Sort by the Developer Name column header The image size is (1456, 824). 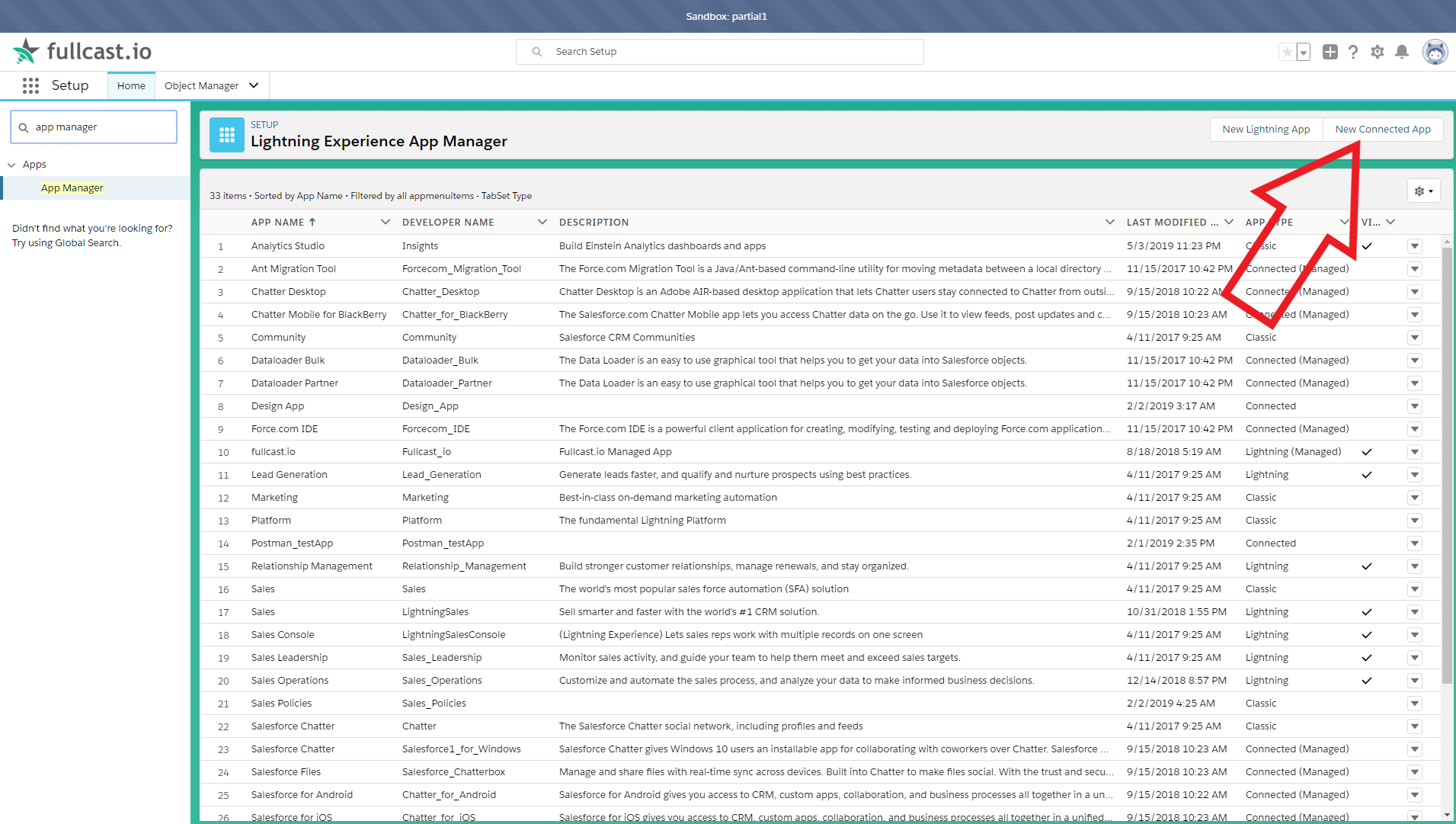pyautogui.click(x=448, y=223)
